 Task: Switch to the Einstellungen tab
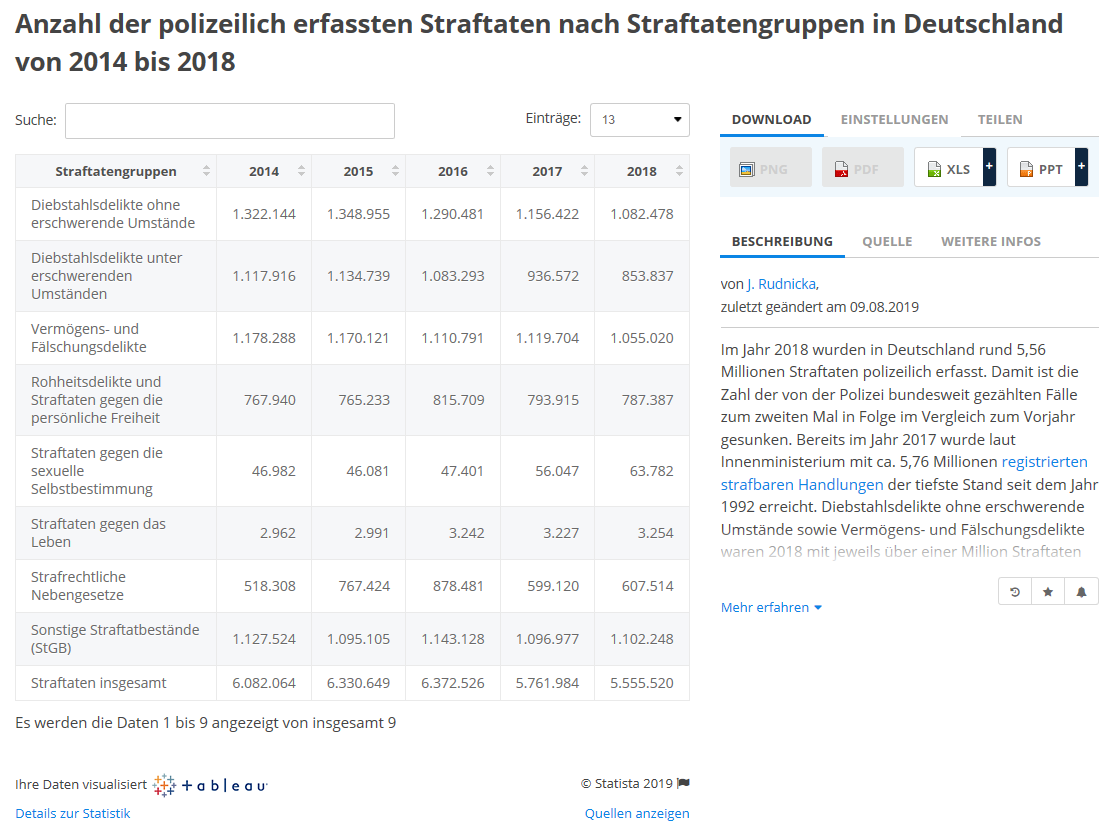pyautogui.click(x=894, y=119)
